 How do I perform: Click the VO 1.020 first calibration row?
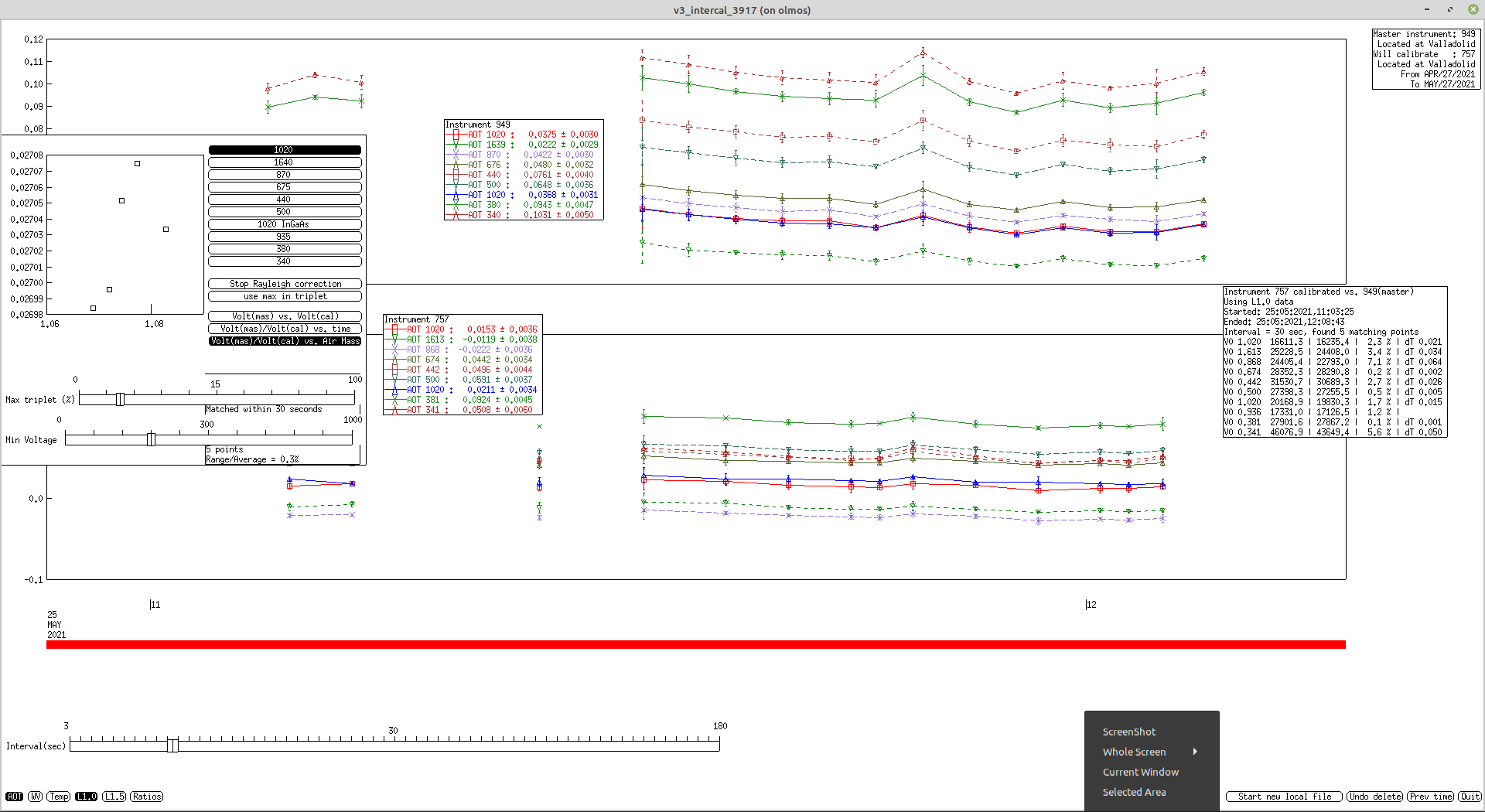tap(1333, 342)
